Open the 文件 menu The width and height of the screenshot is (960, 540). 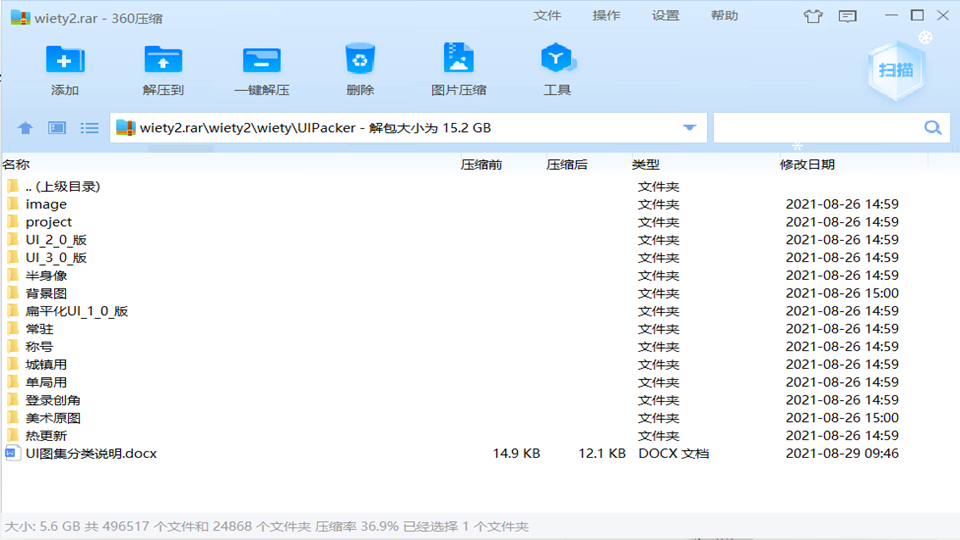pos(547,16)
